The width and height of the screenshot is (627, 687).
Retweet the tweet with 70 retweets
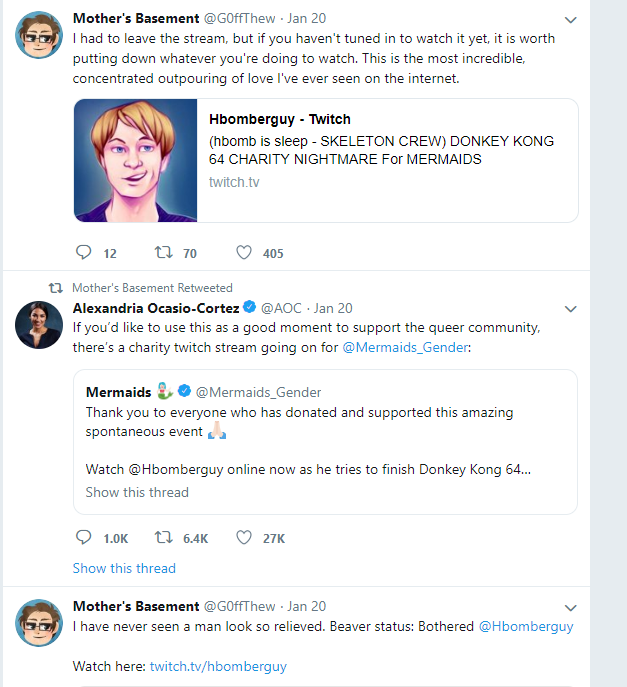[163, 252]
